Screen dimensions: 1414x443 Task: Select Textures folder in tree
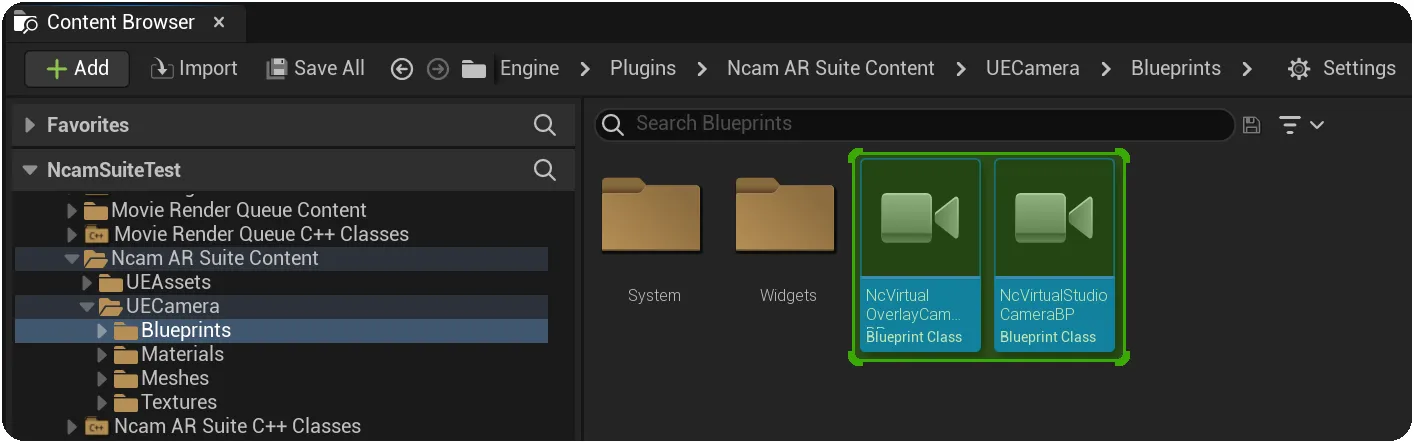pos(178,402)
